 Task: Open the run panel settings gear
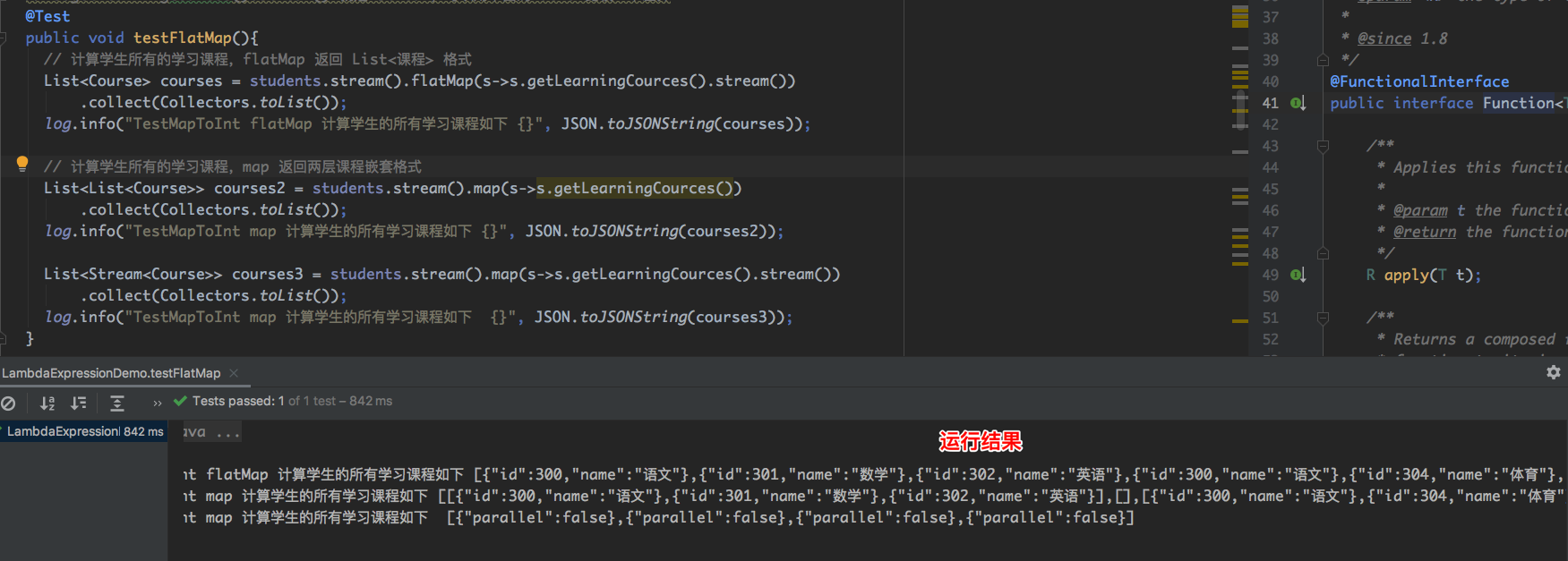1554,372
